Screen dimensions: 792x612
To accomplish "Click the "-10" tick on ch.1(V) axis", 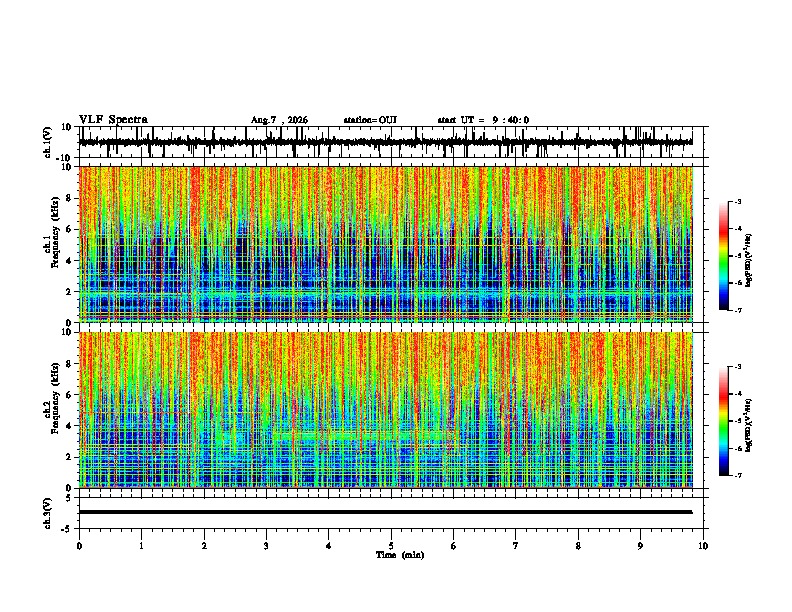I will 65,158.
